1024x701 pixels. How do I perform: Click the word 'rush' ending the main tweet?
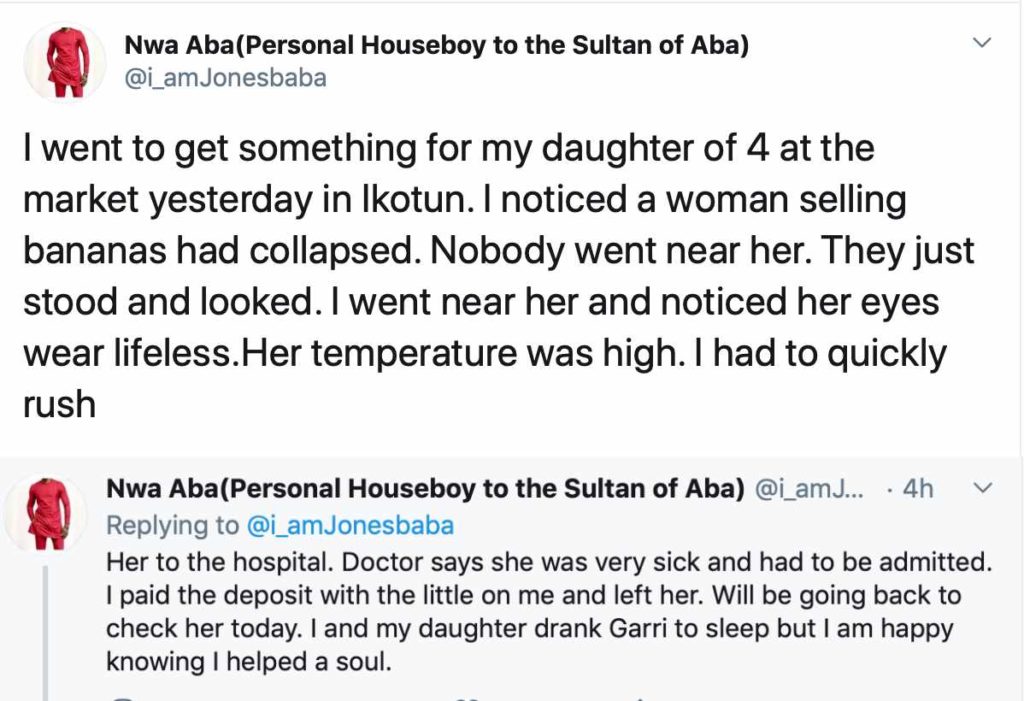[x=59, y=404]
